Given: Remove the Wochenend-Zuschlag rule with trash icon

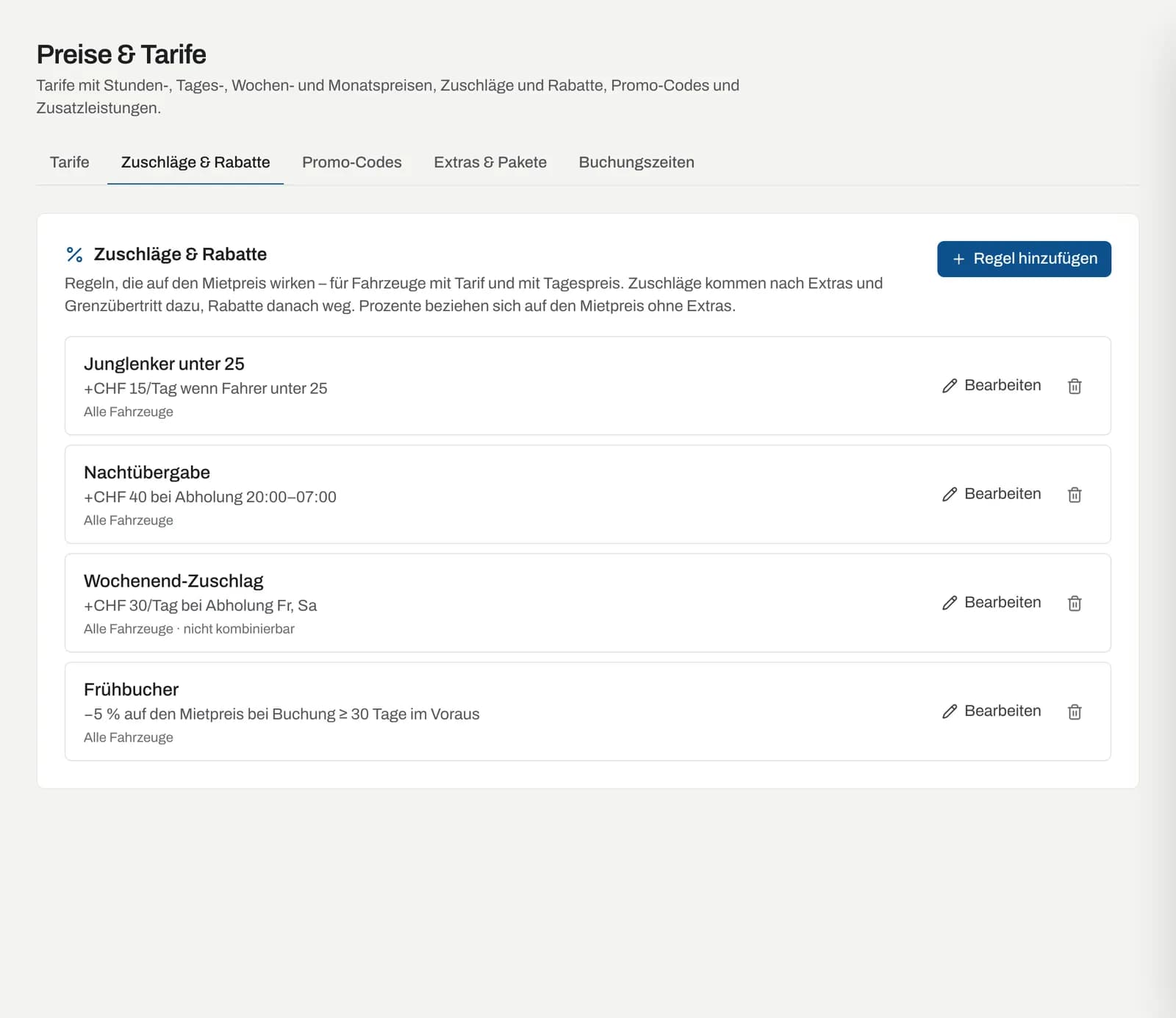Looking at the screenshot, I should click(1075, 603).
